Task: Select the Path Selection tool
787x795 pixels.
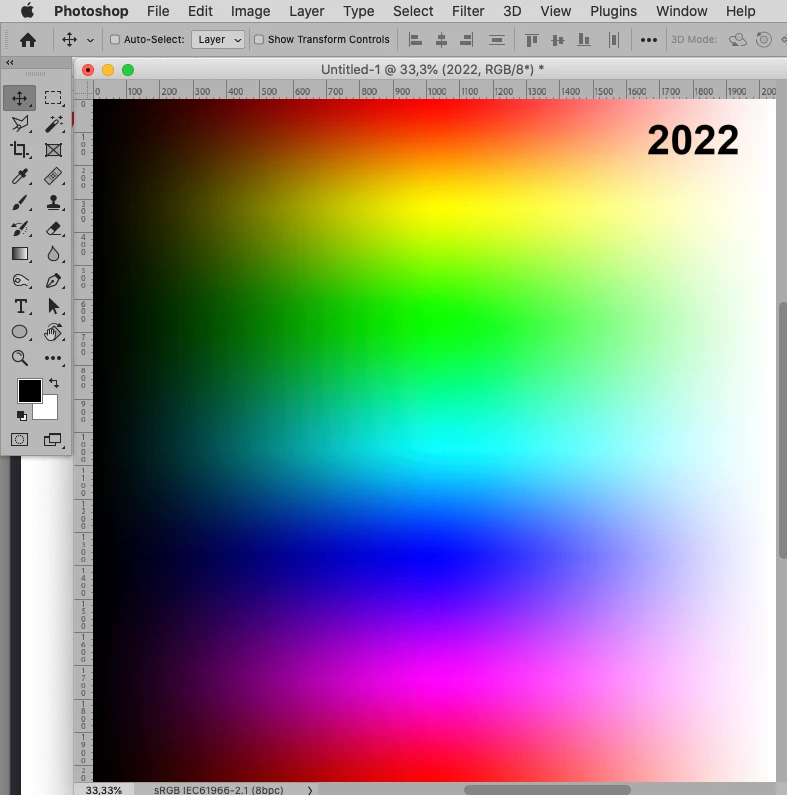Action: (53, 306)
